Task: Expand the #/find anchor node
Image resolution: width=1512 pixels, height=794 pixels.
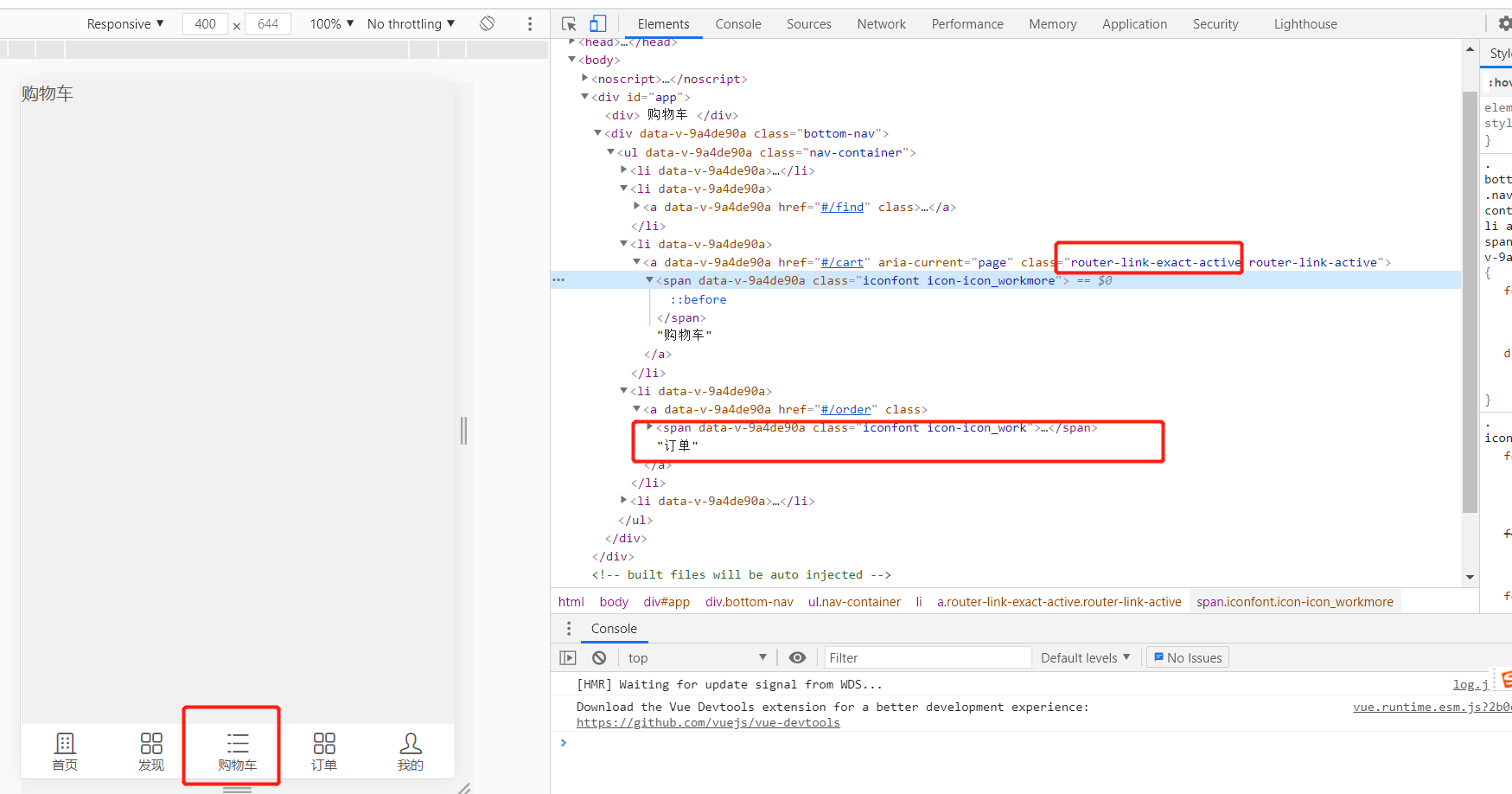Action: pyautogui.click(x=636, y=207)
